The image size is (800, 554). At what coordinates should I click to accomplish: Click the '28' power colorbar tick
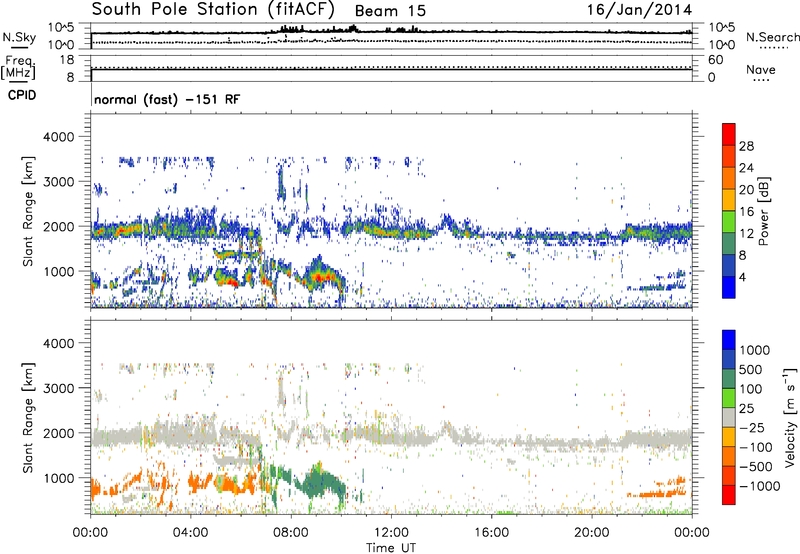click(746, 146)
